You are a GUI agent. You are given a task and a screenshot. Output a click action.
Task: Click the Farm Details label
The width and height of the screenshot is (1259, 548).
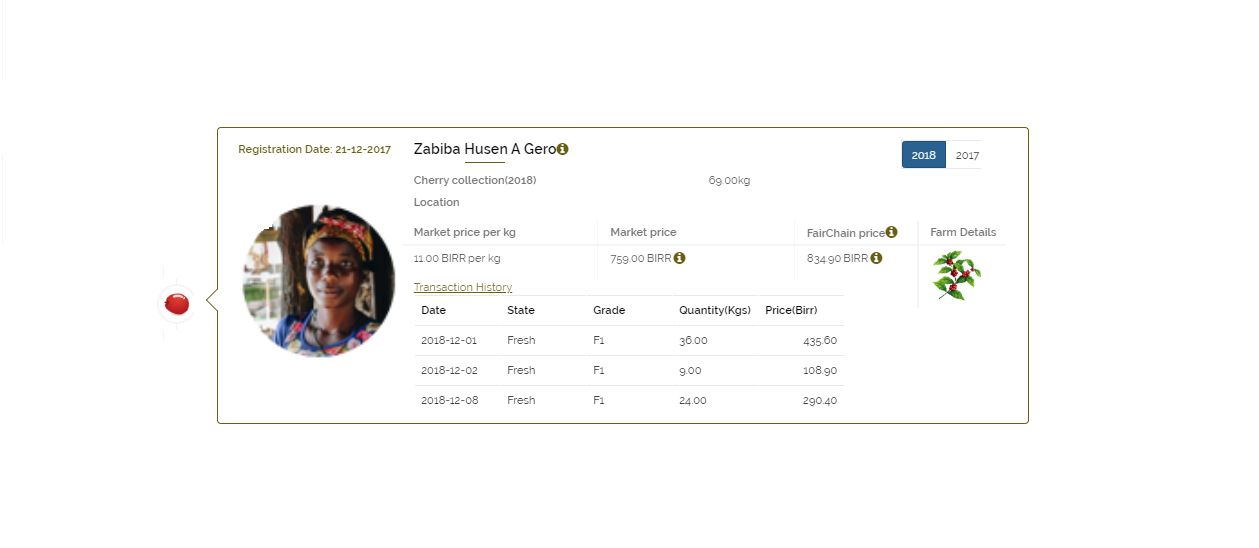963,232
